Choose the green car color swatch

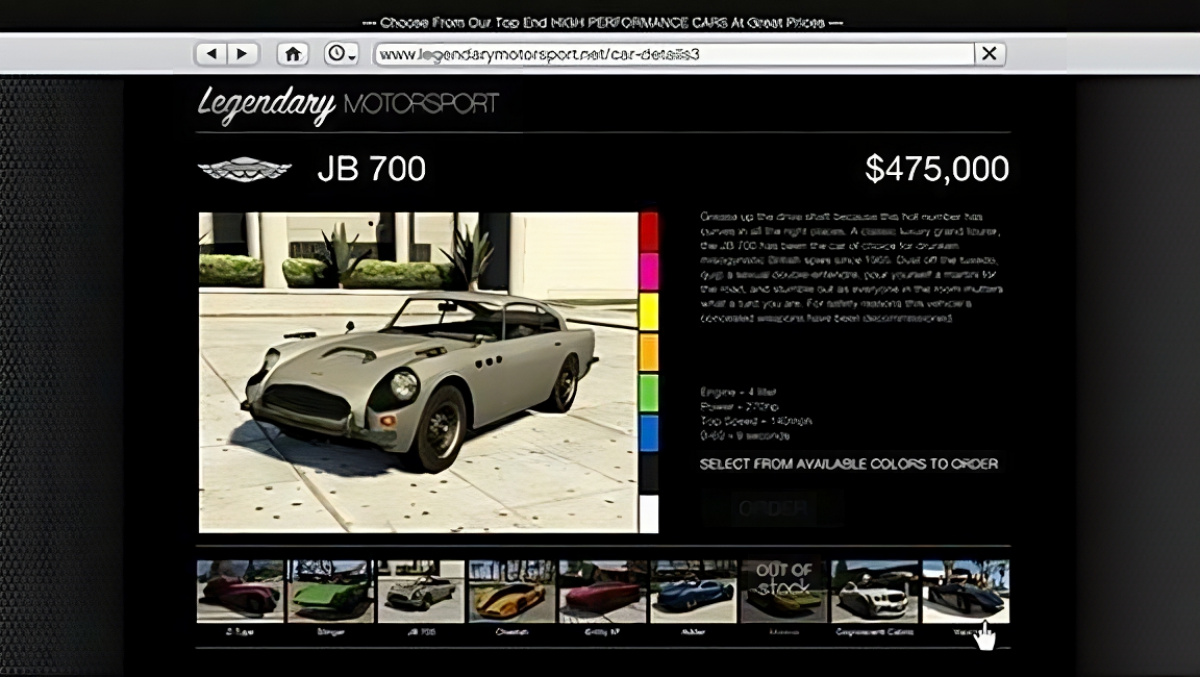click(649, 393)
